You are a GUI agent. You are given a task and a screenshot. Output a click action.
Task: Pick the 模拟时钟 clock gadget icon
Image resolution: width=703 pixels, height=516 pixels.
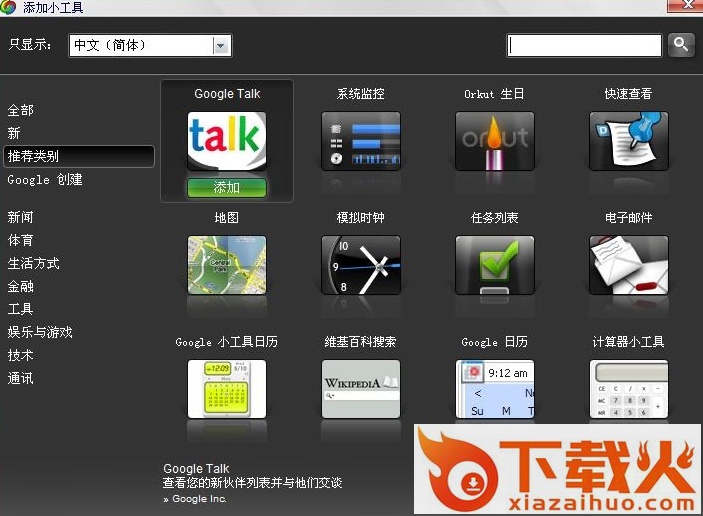tap(361, 265)
